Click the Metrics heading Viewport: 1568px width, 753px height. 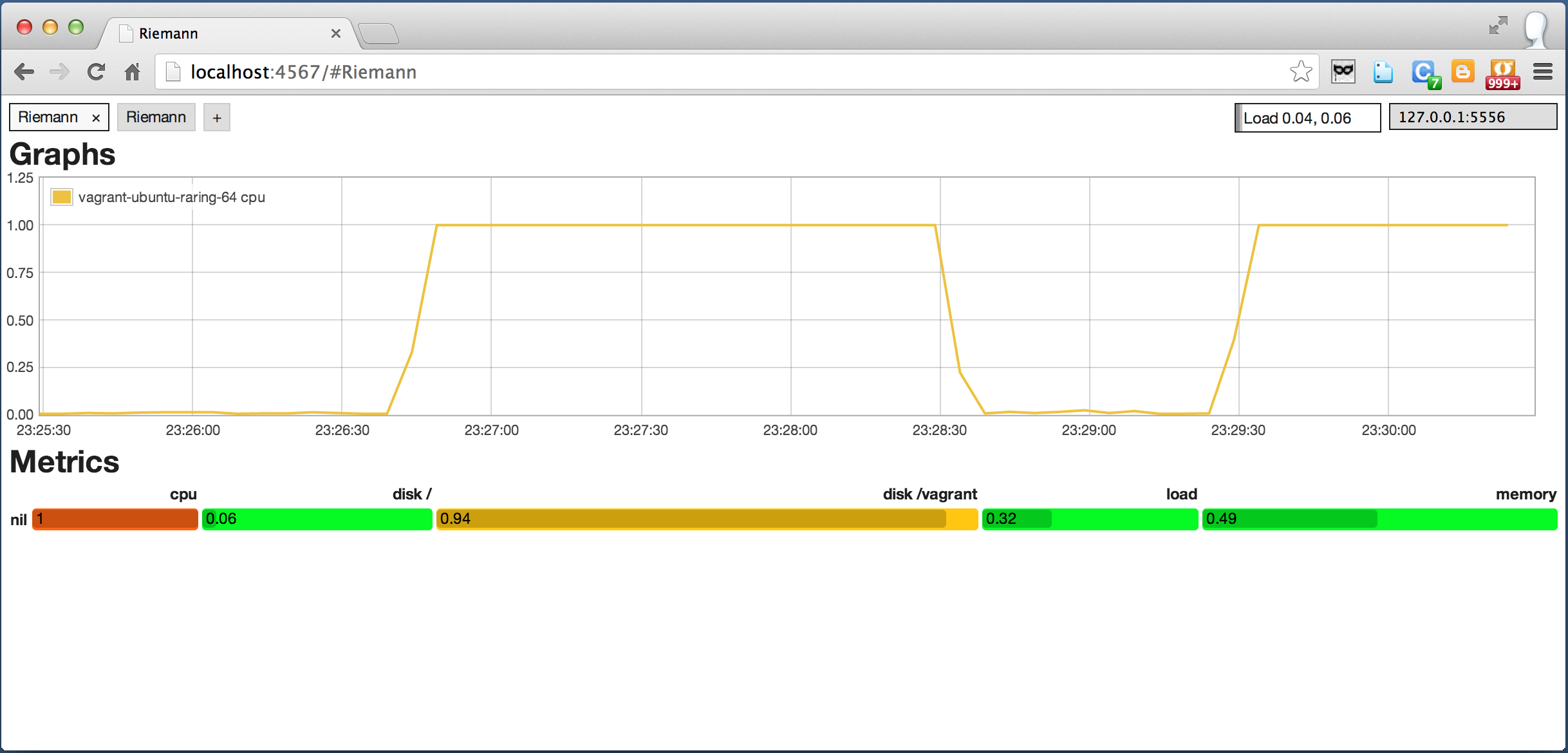tap(64, 461)
